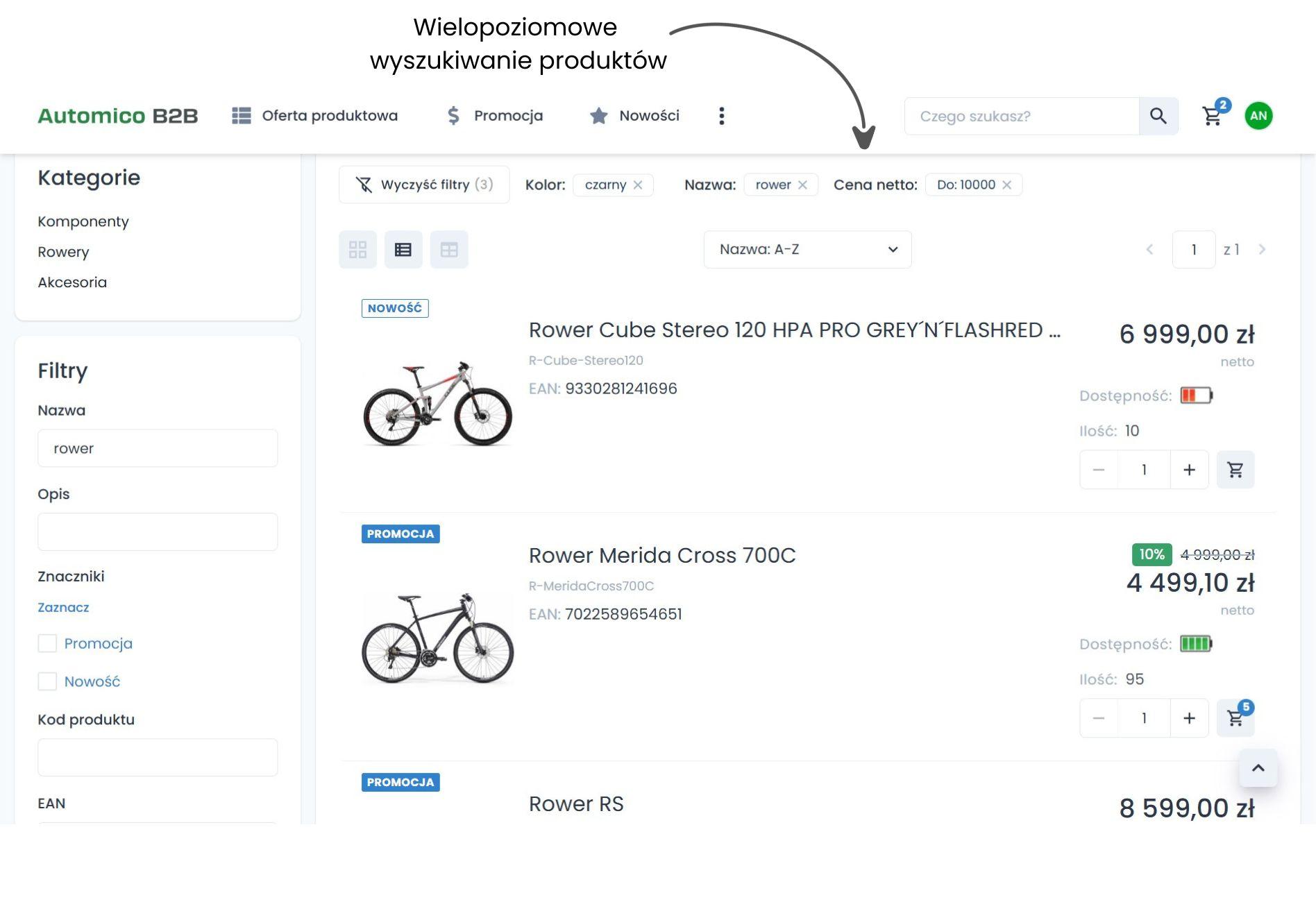
Task: Switch to table view layout
Action: [x=449, y=250]
